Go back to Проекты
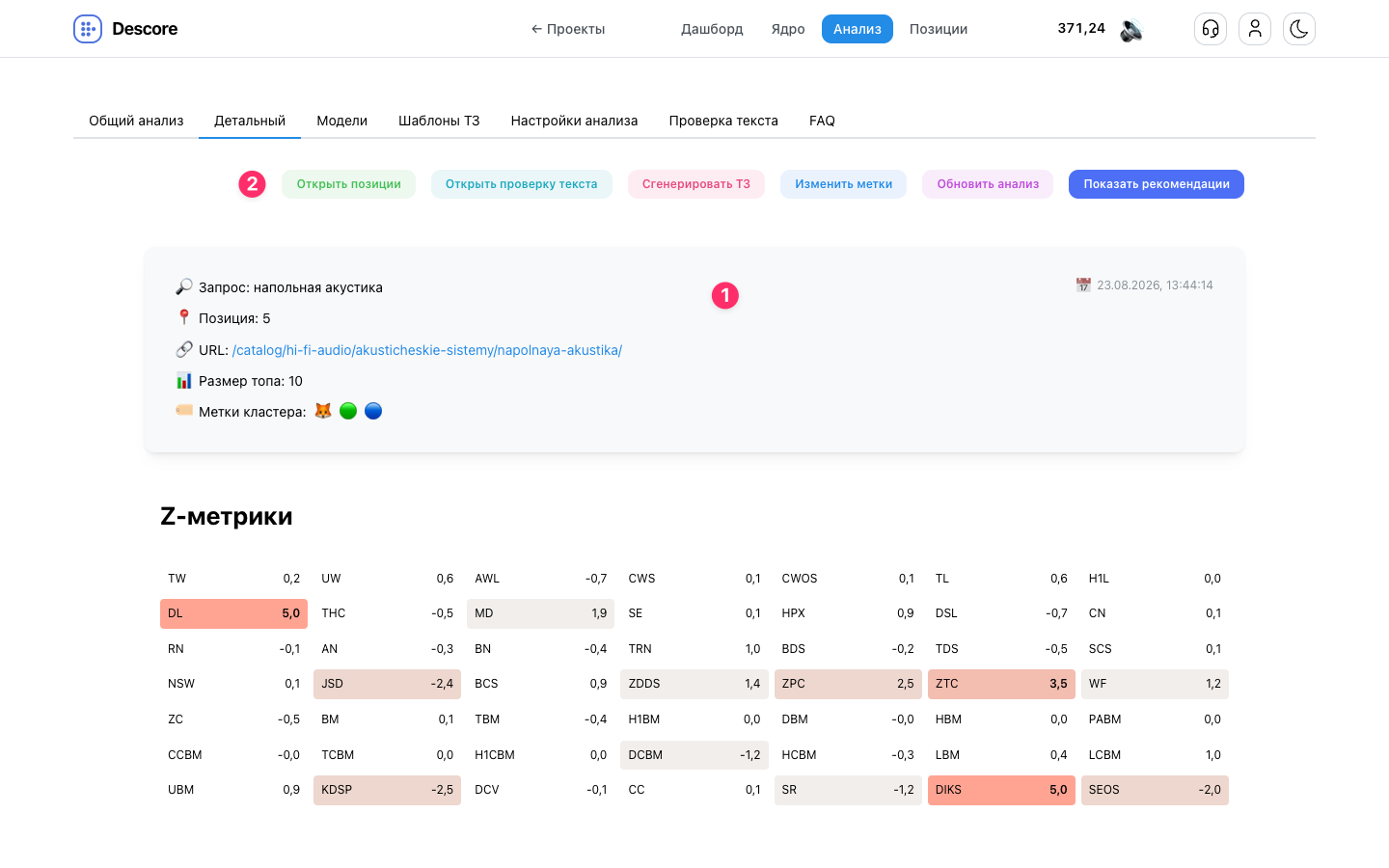The height and width of the screenshot is (868, 1389). (x=568, y=29)
